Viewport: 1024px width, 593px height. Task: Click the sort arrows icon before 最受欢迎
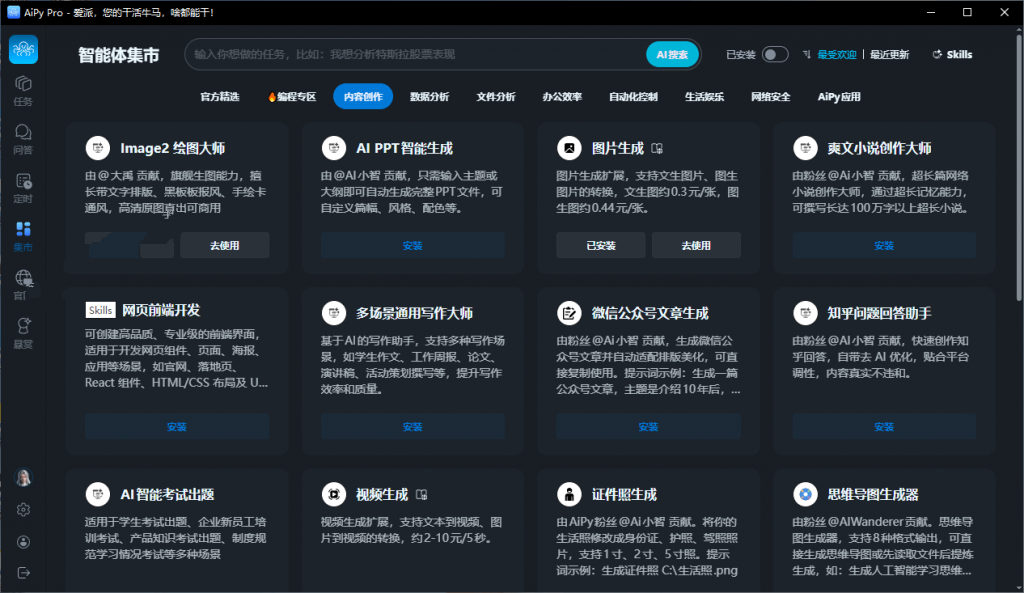click(x=807, y=55)
